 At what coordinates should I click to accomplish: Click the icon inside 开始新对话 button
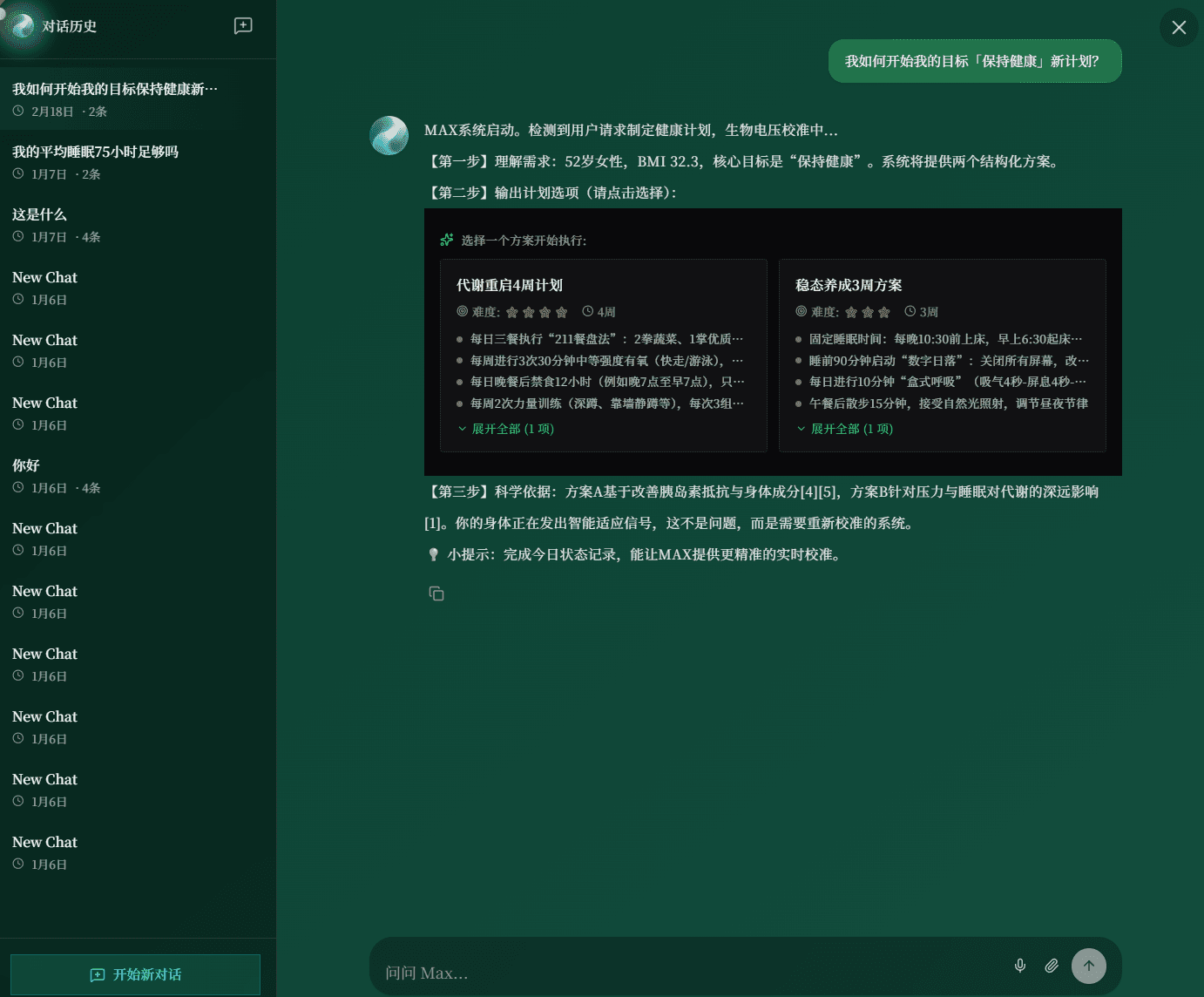point(98,975)
